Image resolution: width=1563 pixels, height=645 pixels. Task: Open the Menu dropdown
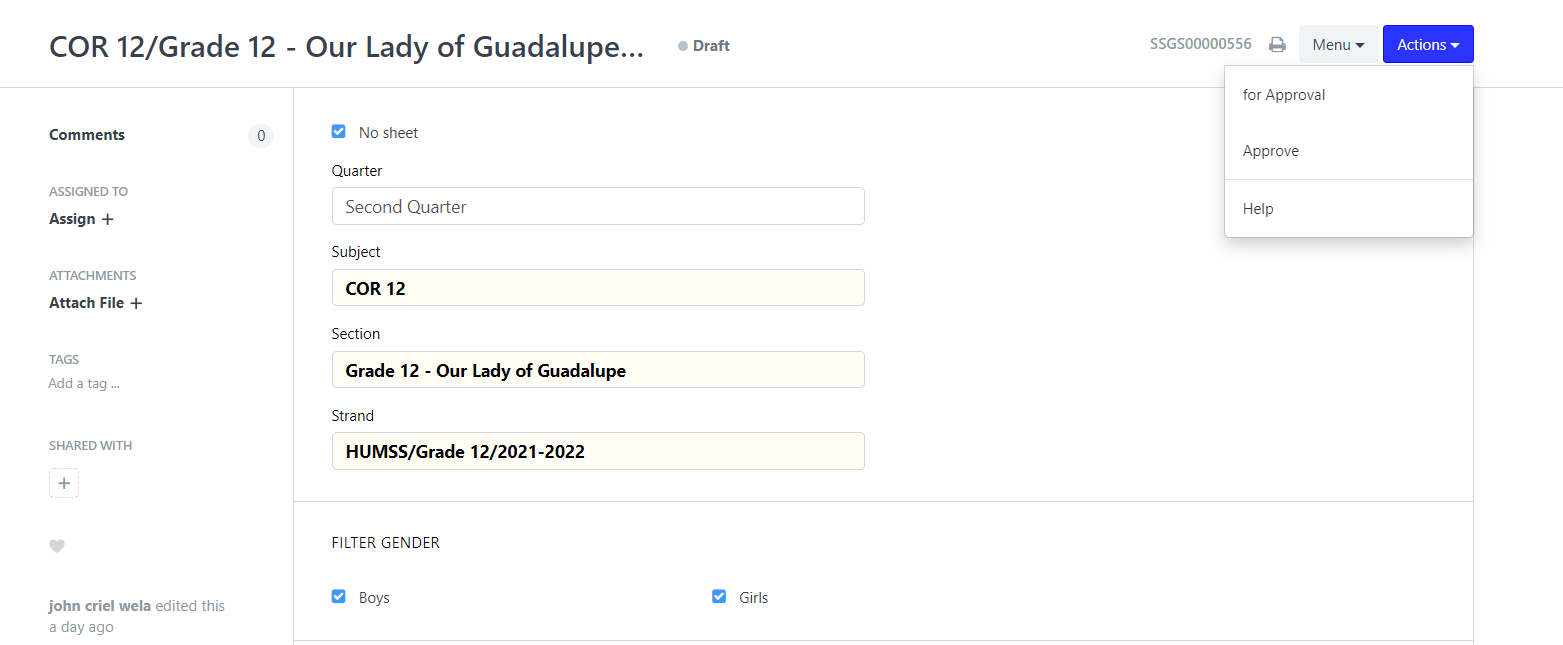(x=1338, y=44)
